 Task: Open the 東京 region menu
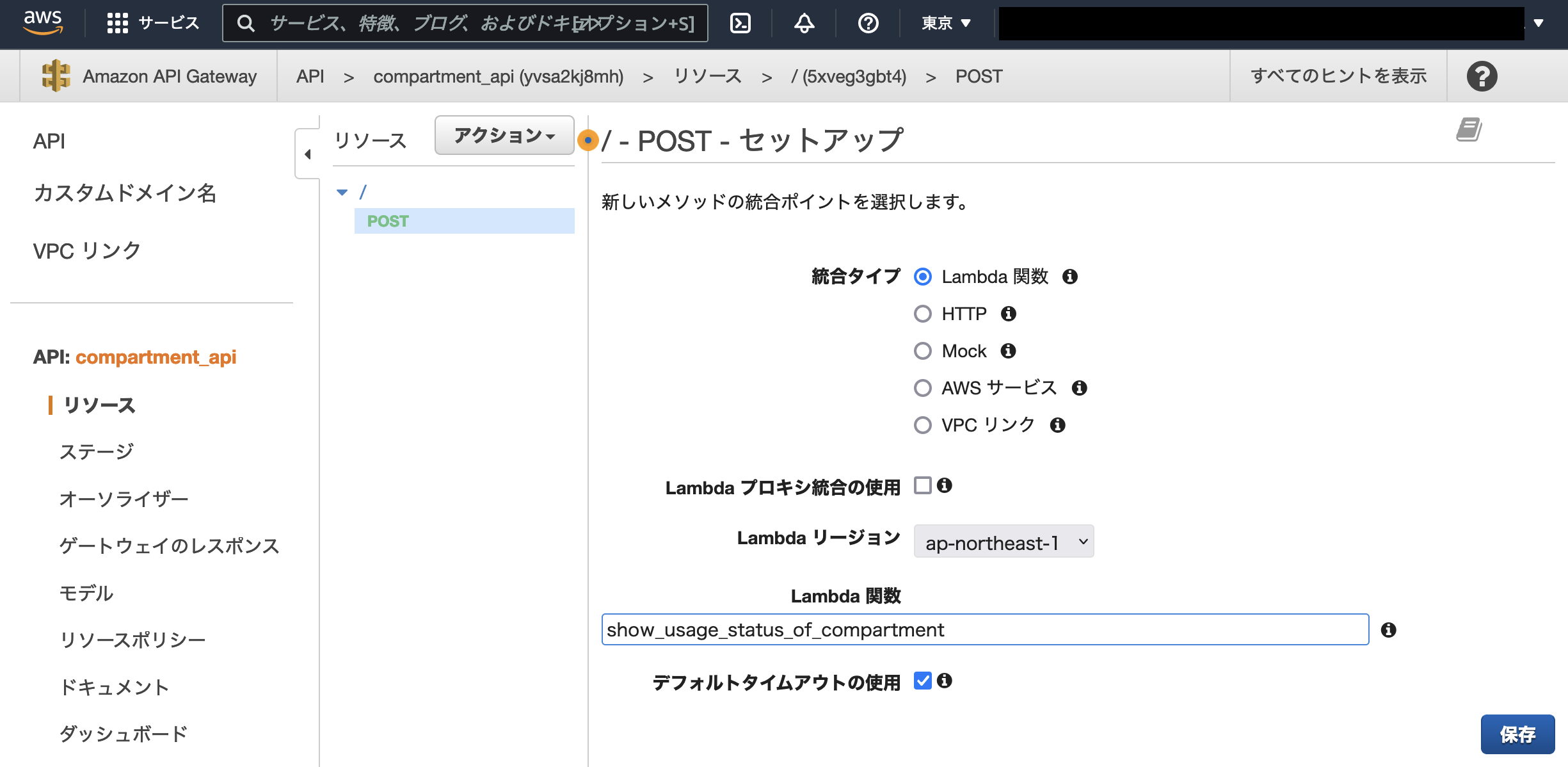[x=943, y=23]
